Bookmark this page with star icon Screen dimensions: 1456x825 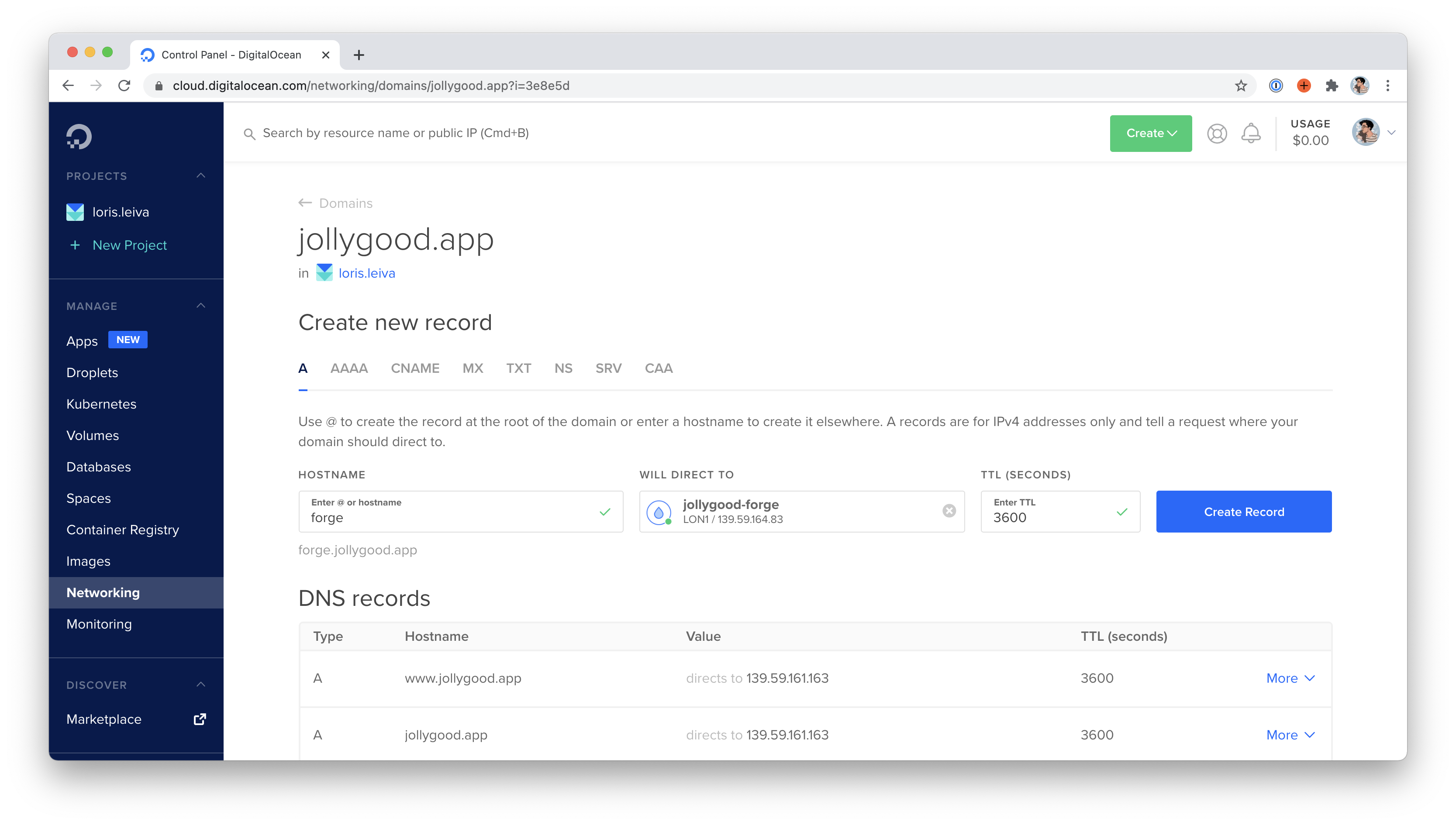click(1241, 86)
